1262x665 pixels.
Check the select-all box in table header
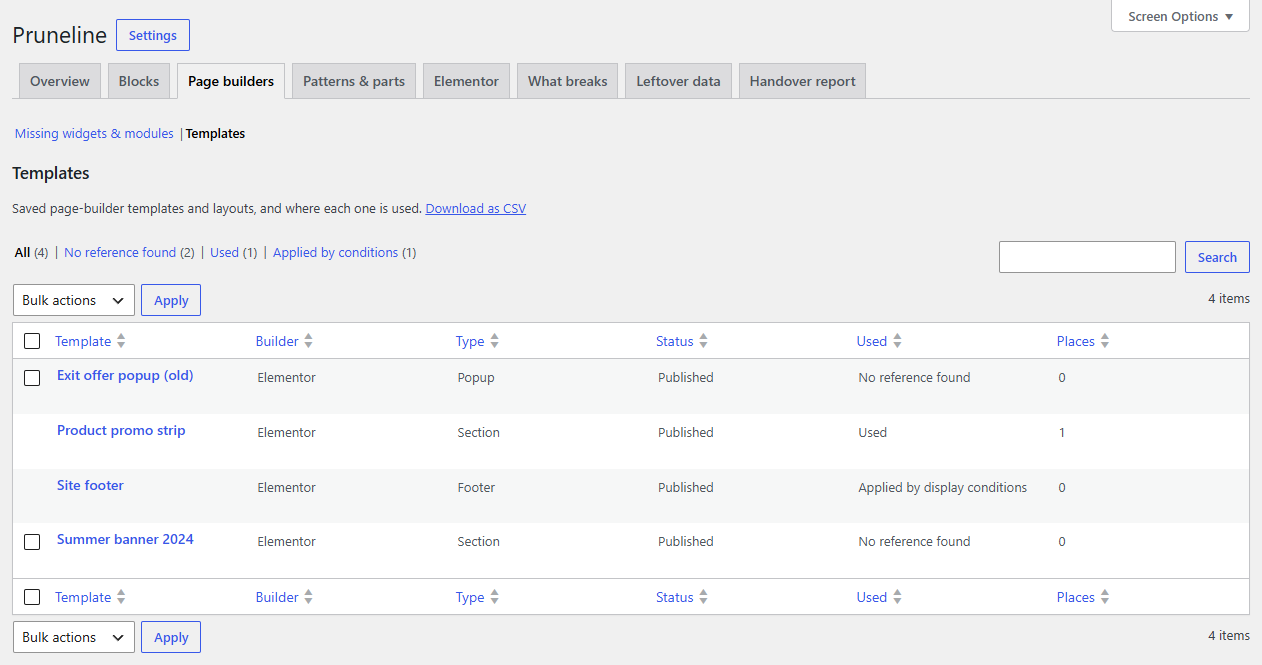click(32, 341)
